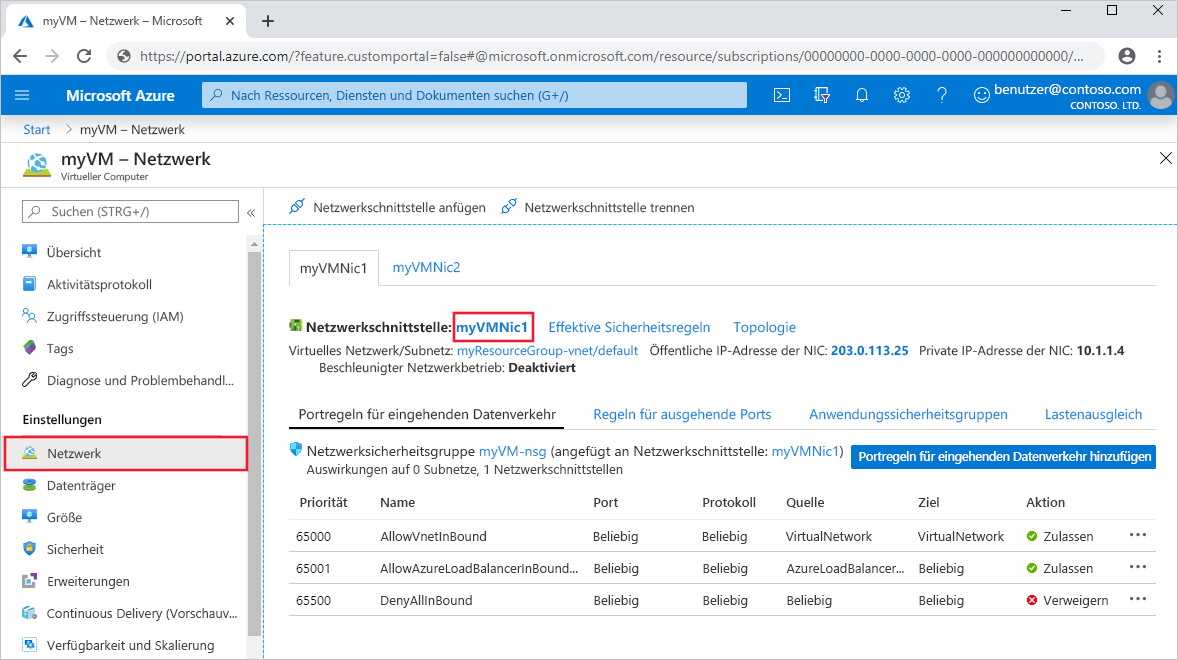Open options menu for AllowAzureLoadBalancerInBound rule

point(1137,567)
